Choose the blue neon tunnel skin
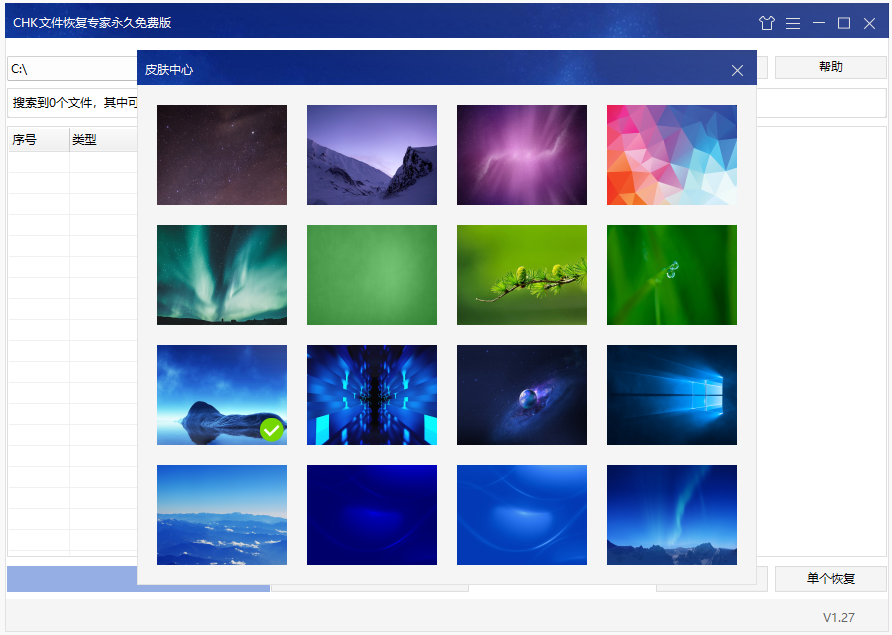Screen dimensions: 892x635 pos(372,395)
